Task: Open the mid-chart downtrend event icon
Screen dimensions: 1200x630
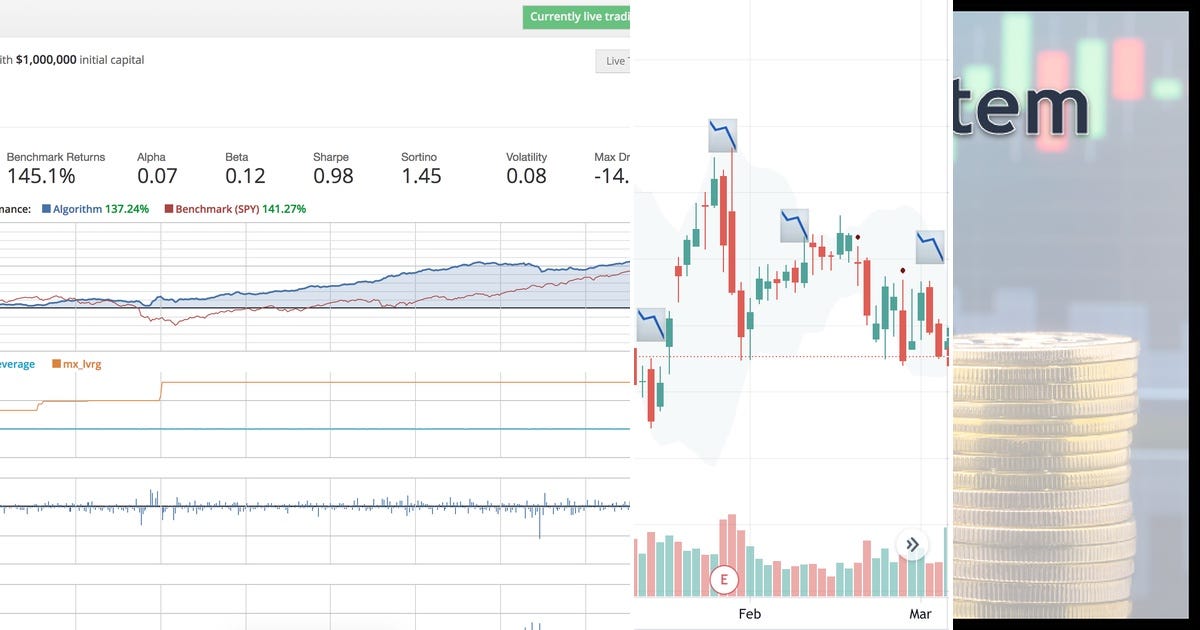Action: 795,227
